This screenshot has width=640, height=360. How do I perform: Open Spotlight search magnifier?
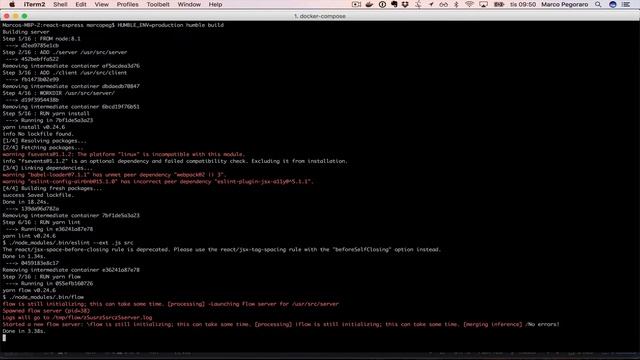(598, 4)
